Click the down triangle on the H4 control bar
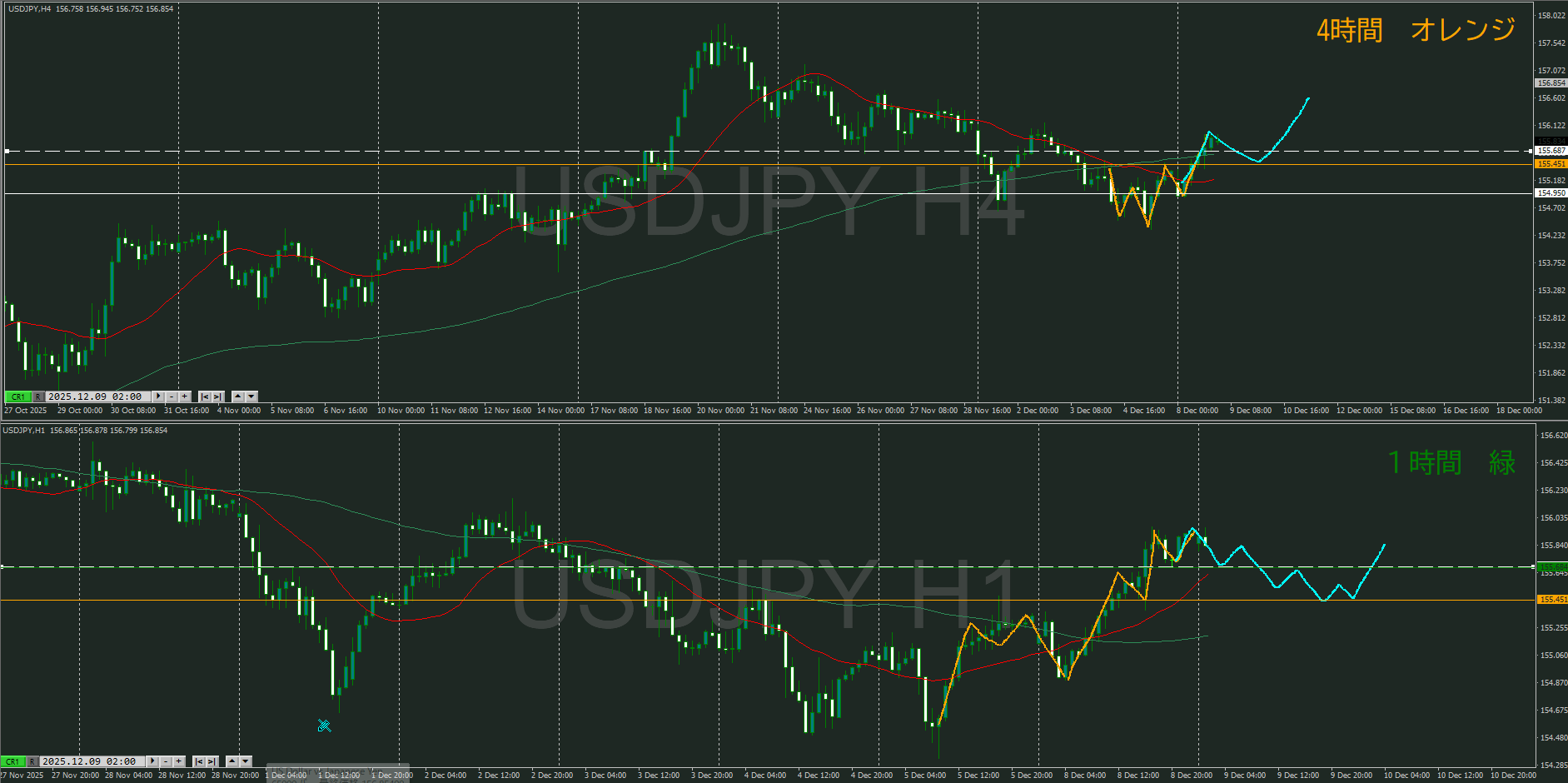The width and height of the screenshot is (1568, 783). click(251, 396)
